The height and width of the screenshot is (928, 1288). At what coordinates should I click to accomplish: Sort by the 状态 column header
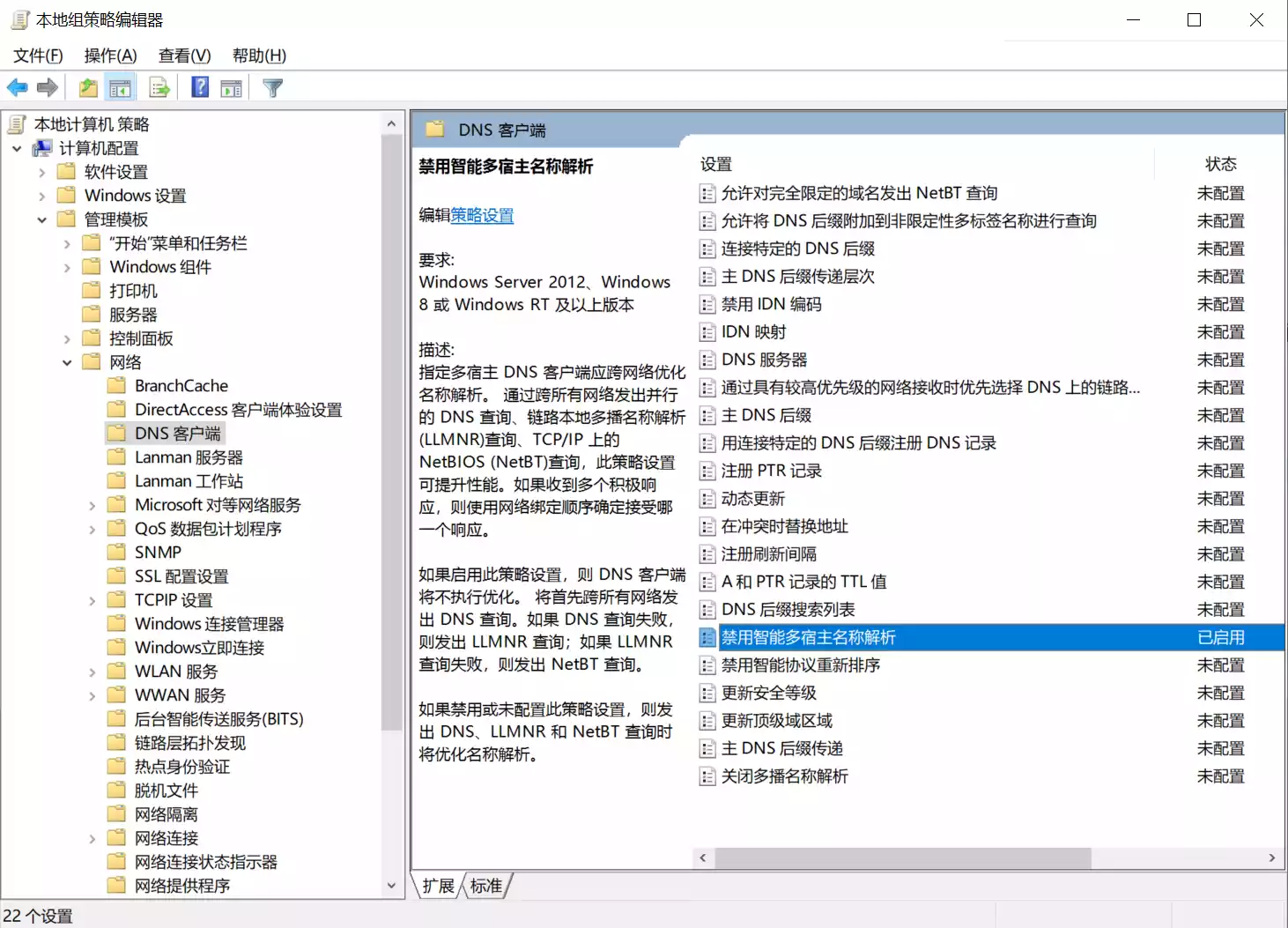[1220, 164]
